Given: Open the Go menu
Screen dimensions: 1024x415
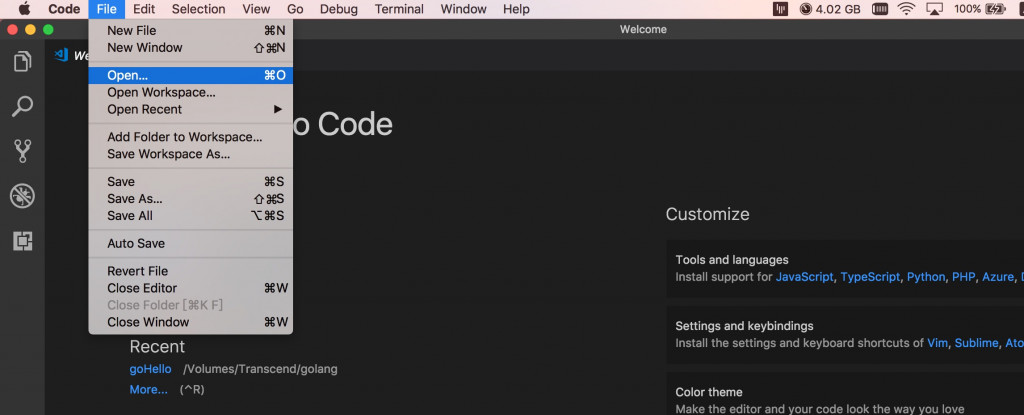Looking at the screenshot, I should click(295, 9).
